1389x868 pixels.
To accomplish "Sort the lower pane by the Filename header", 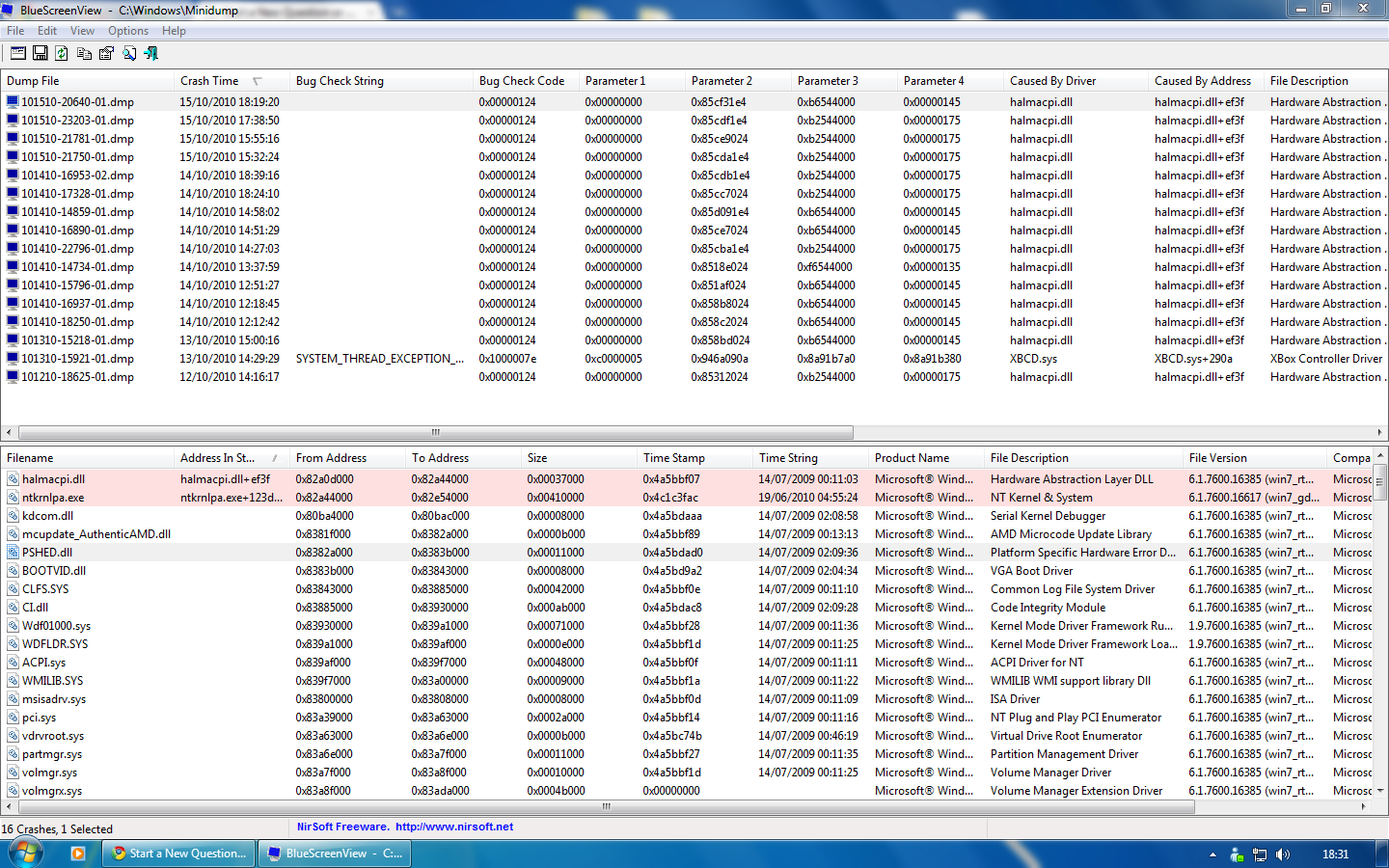I will pyautogui.click(x=87, y=458).
